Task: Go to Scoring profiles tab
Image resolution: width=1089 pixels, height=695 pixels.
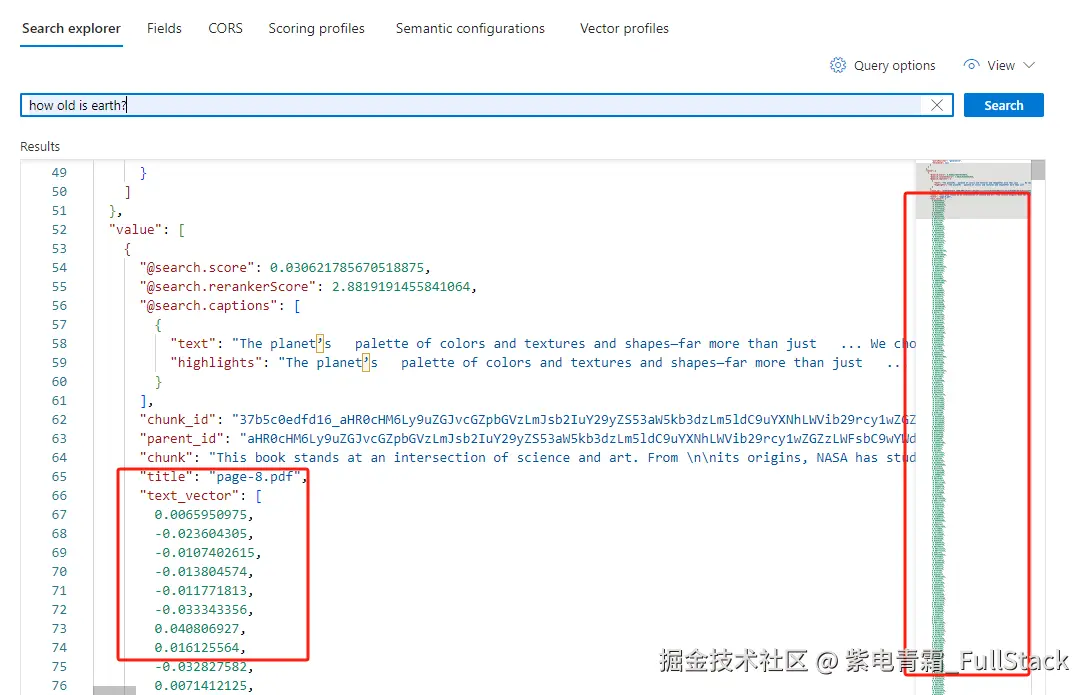Action: tap(317, 28)
